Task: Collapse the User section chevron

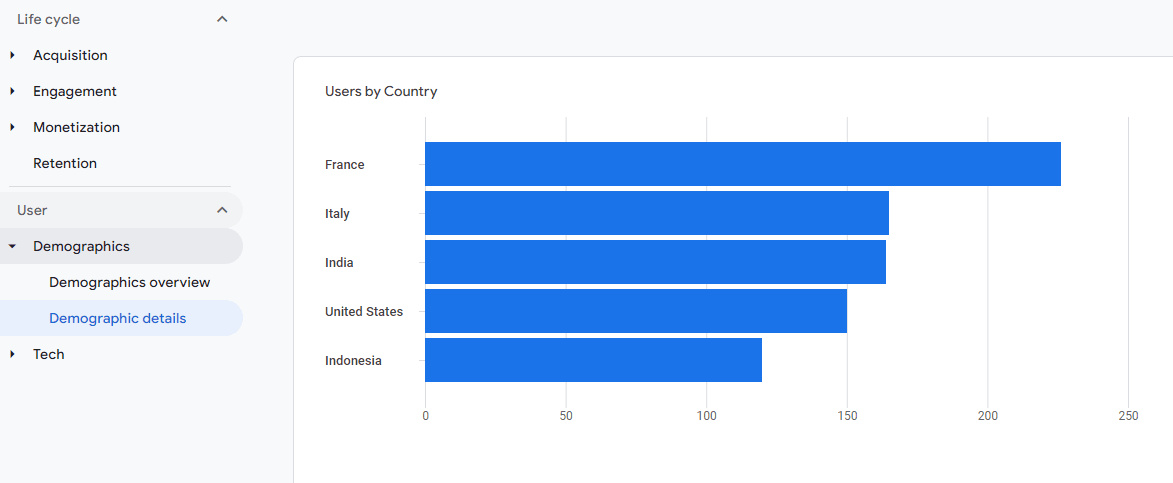Action: [222, 210]
